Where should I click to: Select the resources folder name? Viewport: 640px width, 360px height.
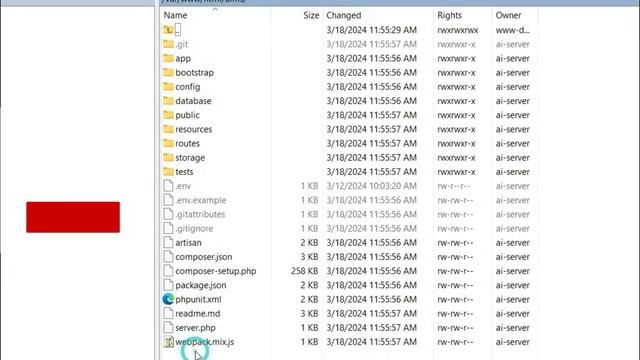[x=193, y=129]
